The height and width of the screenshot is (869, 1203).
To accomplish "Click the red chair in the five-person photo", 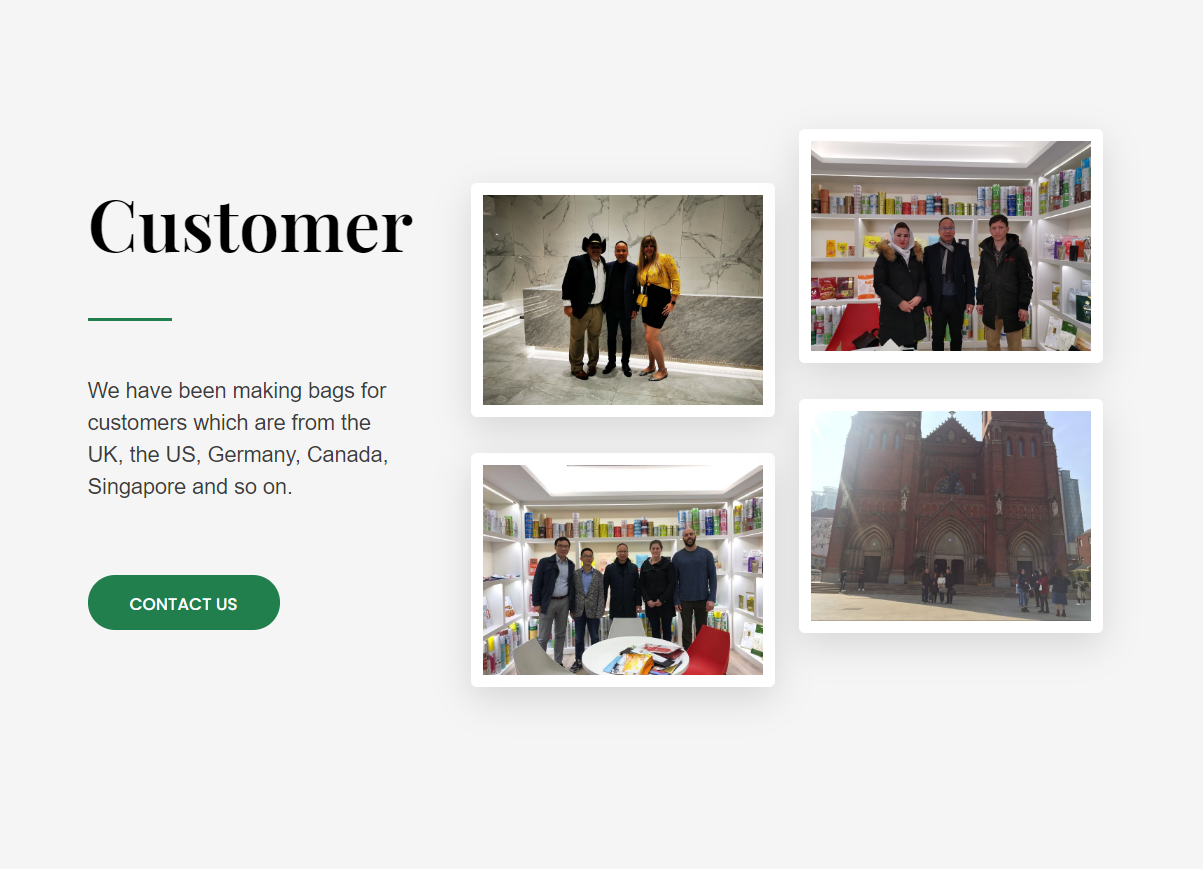I will (x=707, y=651).
